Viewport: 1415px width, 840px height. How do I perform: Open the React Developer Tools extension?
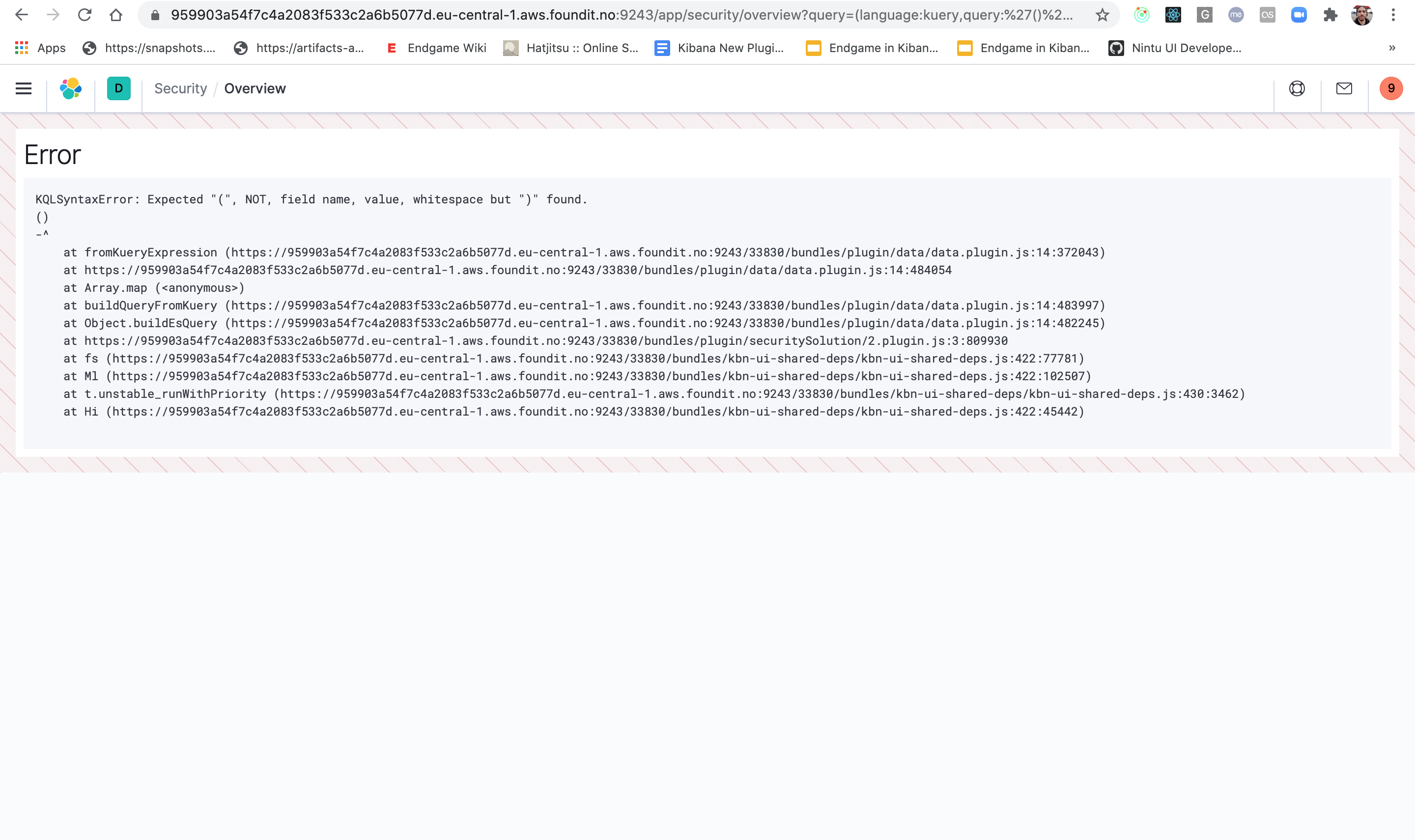[x=1173, y=15]
